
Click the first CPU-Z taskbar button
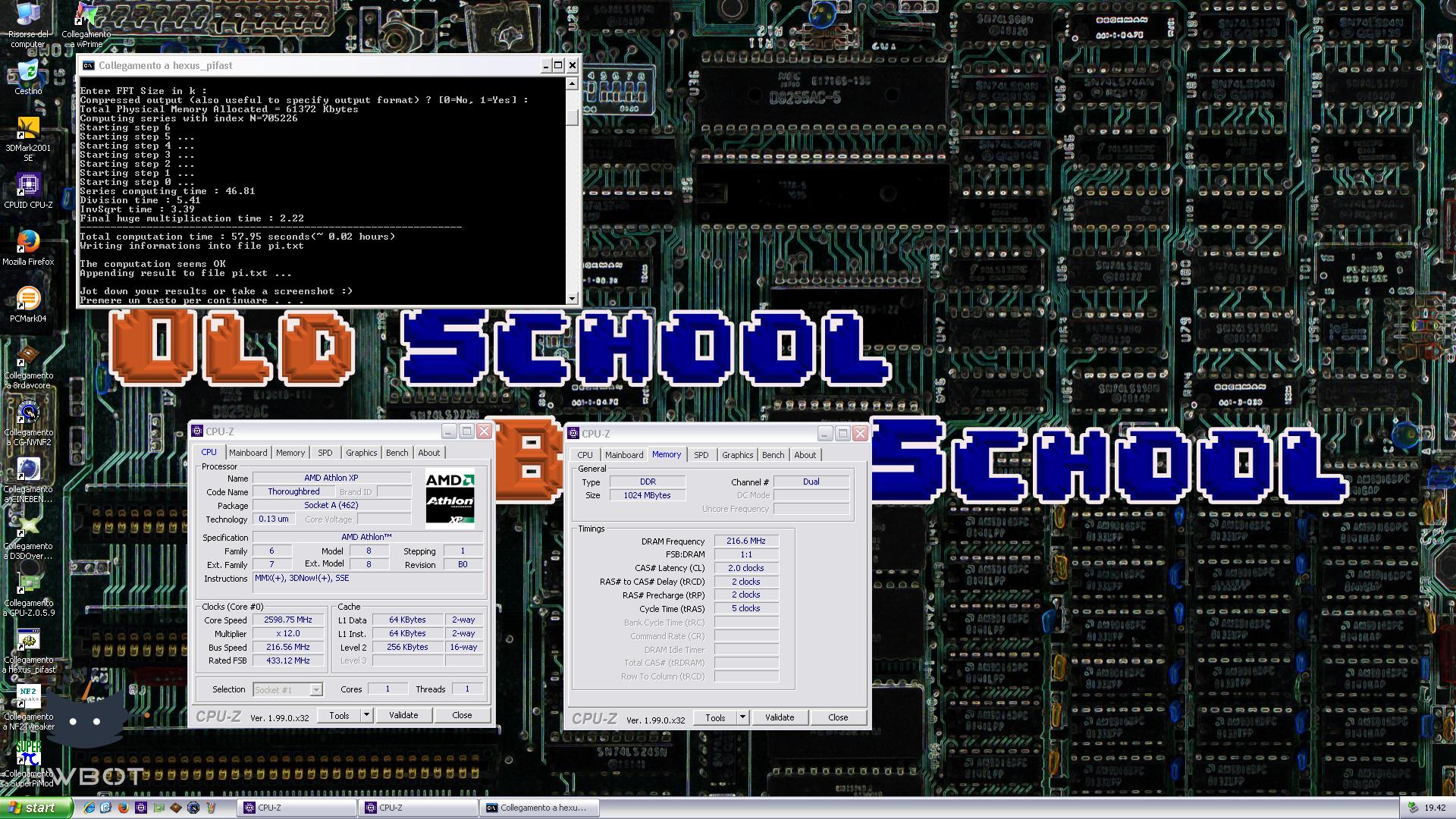click(x=298, y=808)
